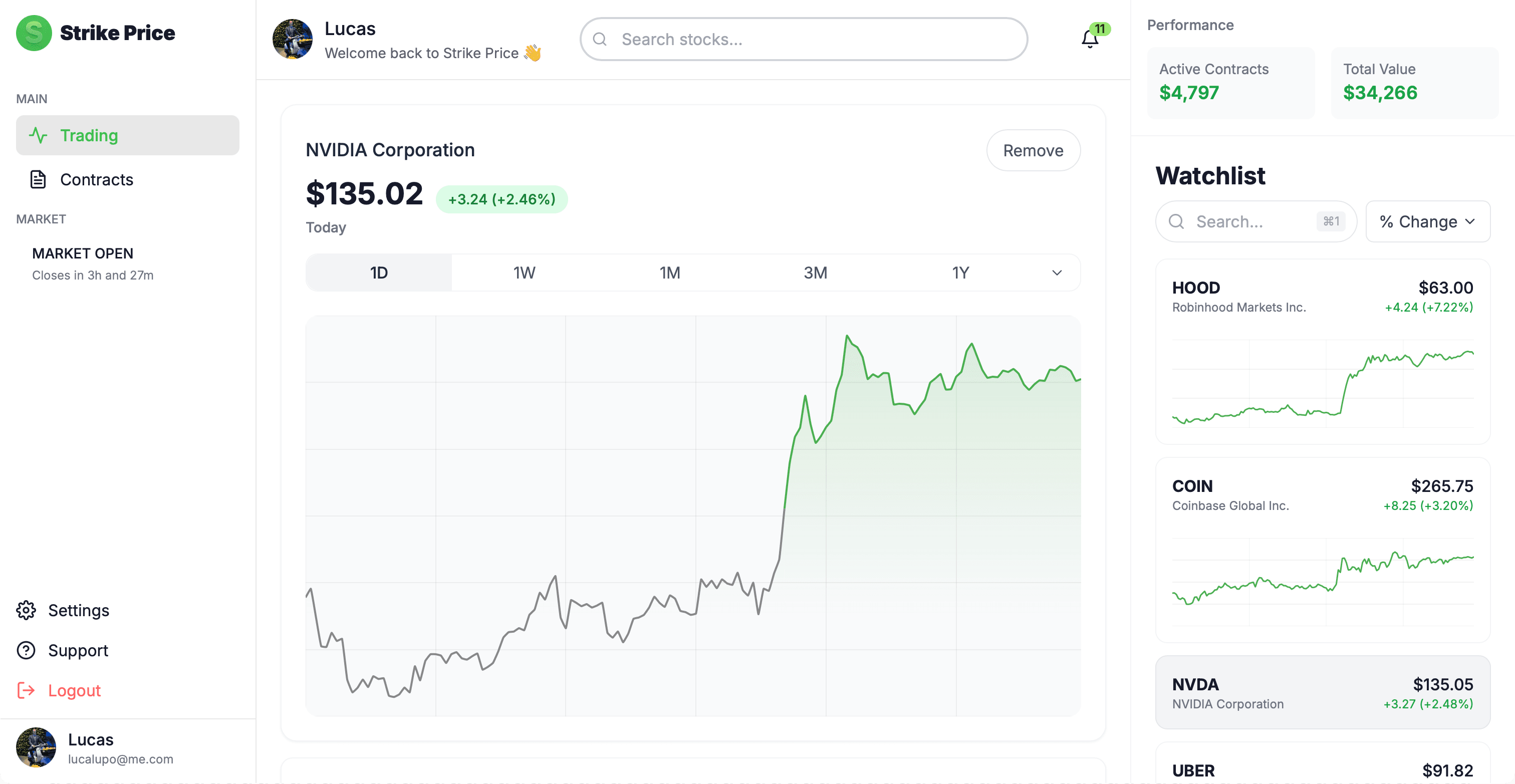This screenshot has height=784, width=1515.
Task: Click the +3.24 (+2.46%) change badge
Action: (501, 199)
